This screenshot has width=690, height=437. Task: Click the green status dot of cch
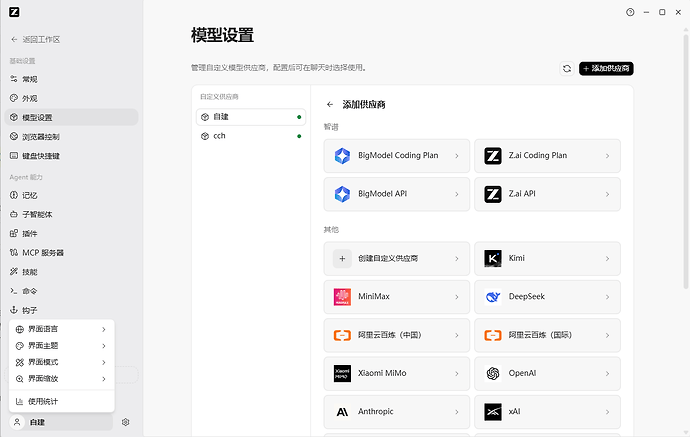(x=299, y=136)
